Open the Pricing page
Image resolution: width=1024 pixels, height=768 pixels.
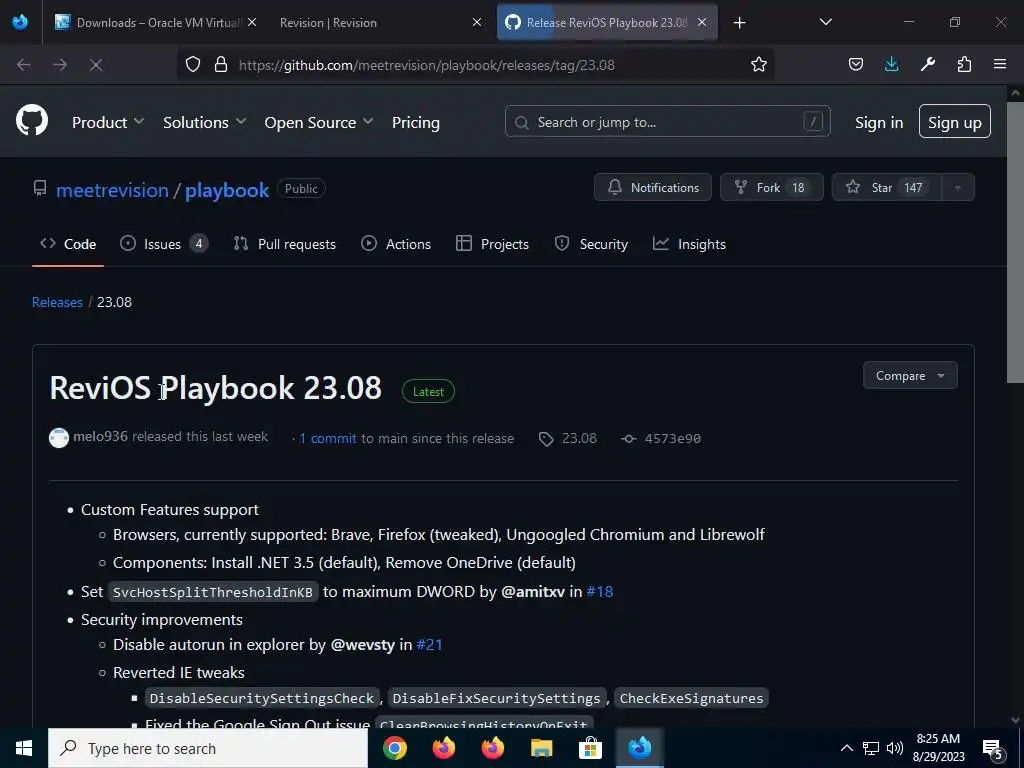point(415,122)
